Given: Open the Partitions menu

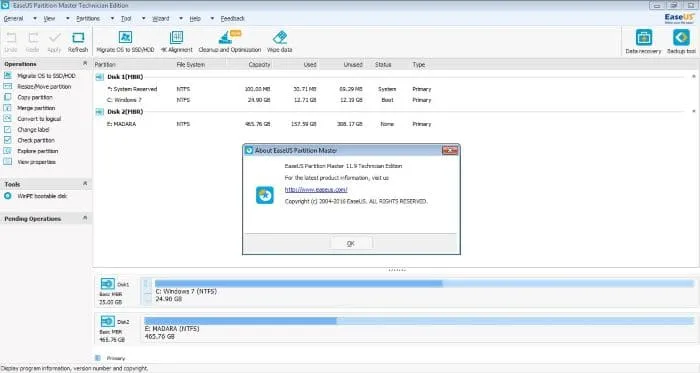Looking at the screenshot, I should click(88, 19).
